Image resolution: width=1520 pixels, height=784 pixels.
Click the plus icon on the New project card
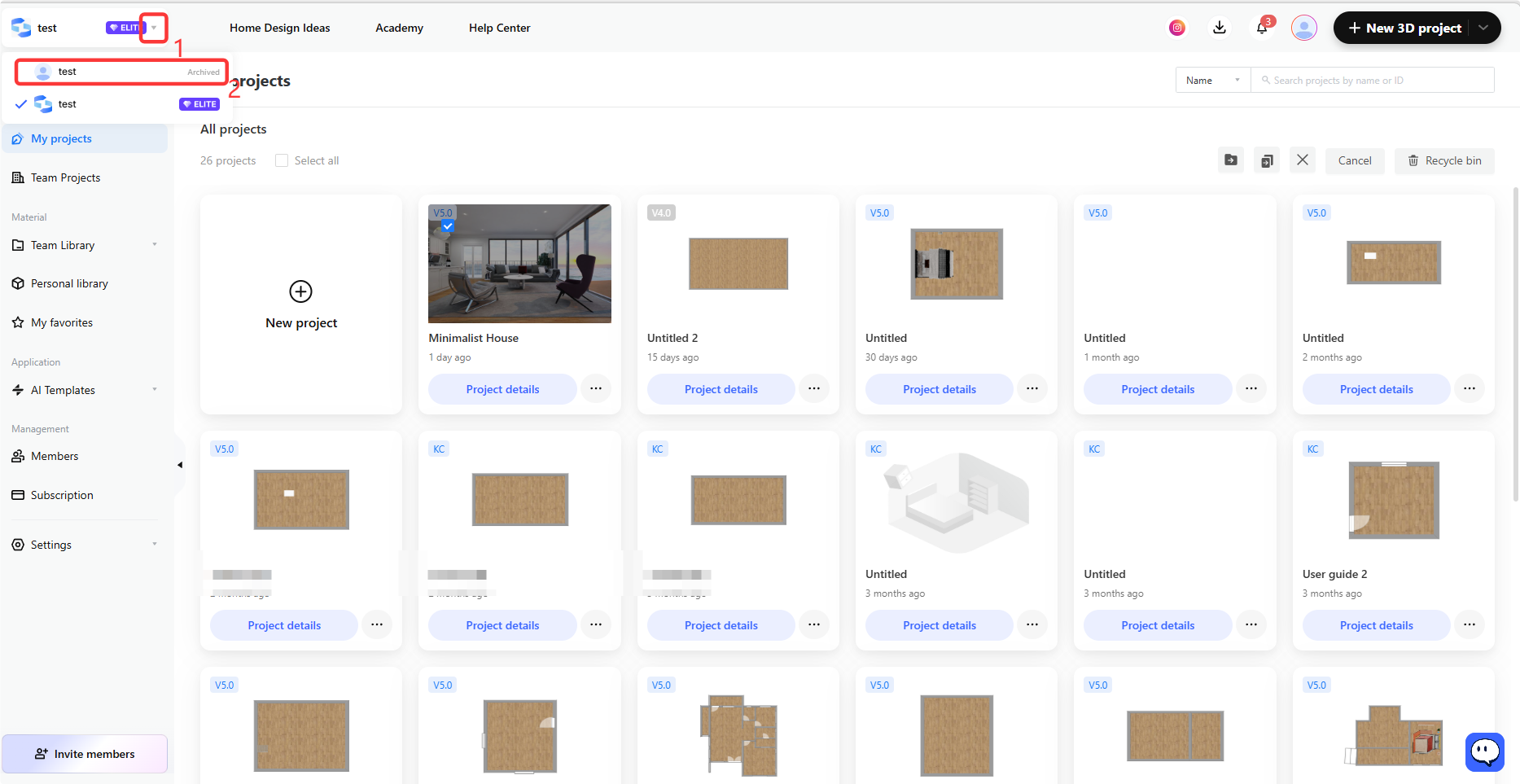click(300, 291)
